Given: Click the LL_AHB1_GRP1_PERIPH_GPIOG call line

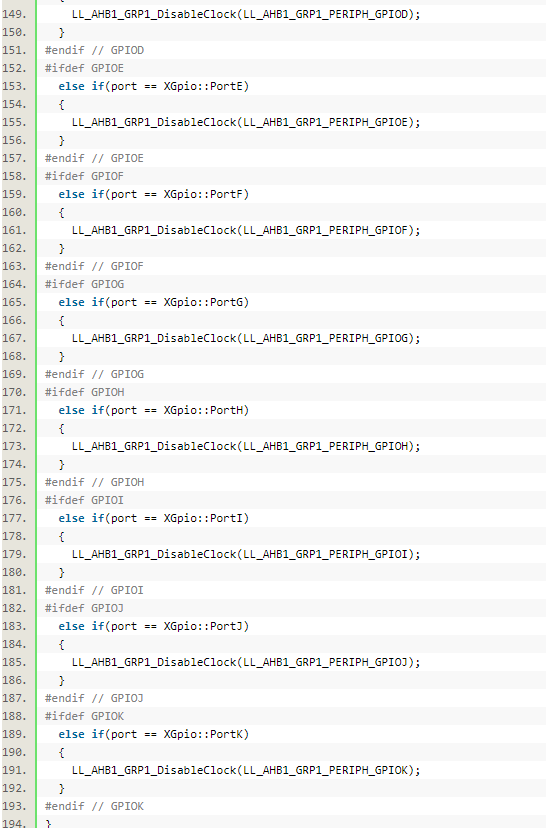Looking at the screenshot, I should click(x=246, y=338).
